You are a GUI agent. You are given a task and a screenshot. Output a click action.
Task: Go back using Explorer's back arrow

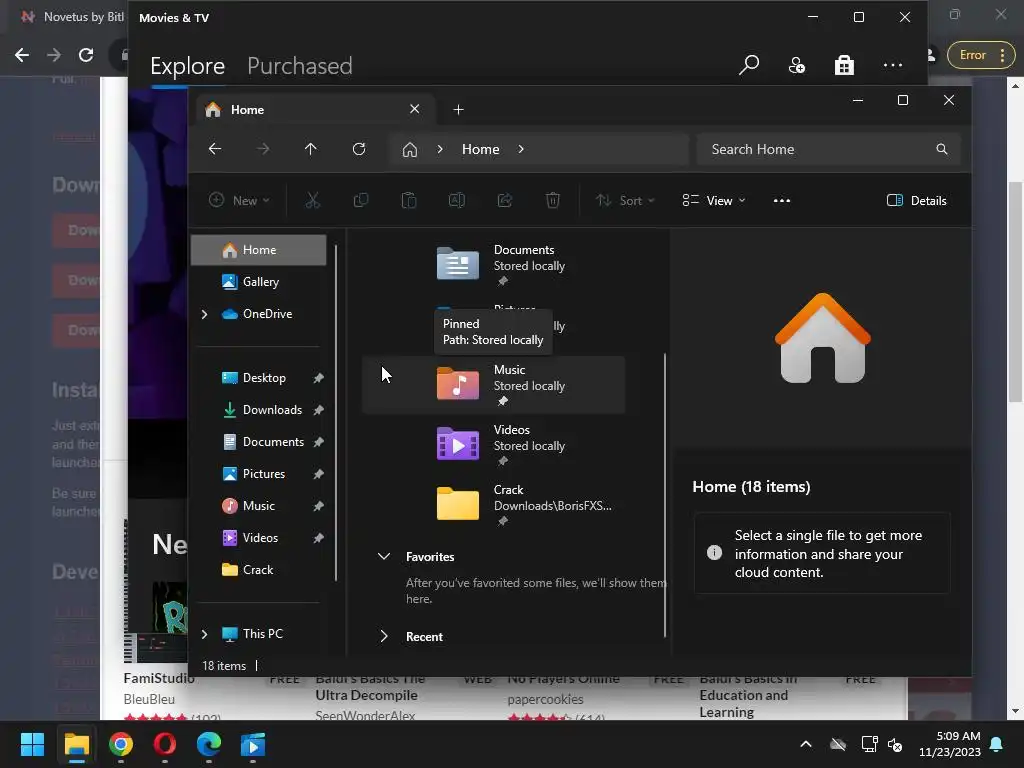(x=215, y=149)
